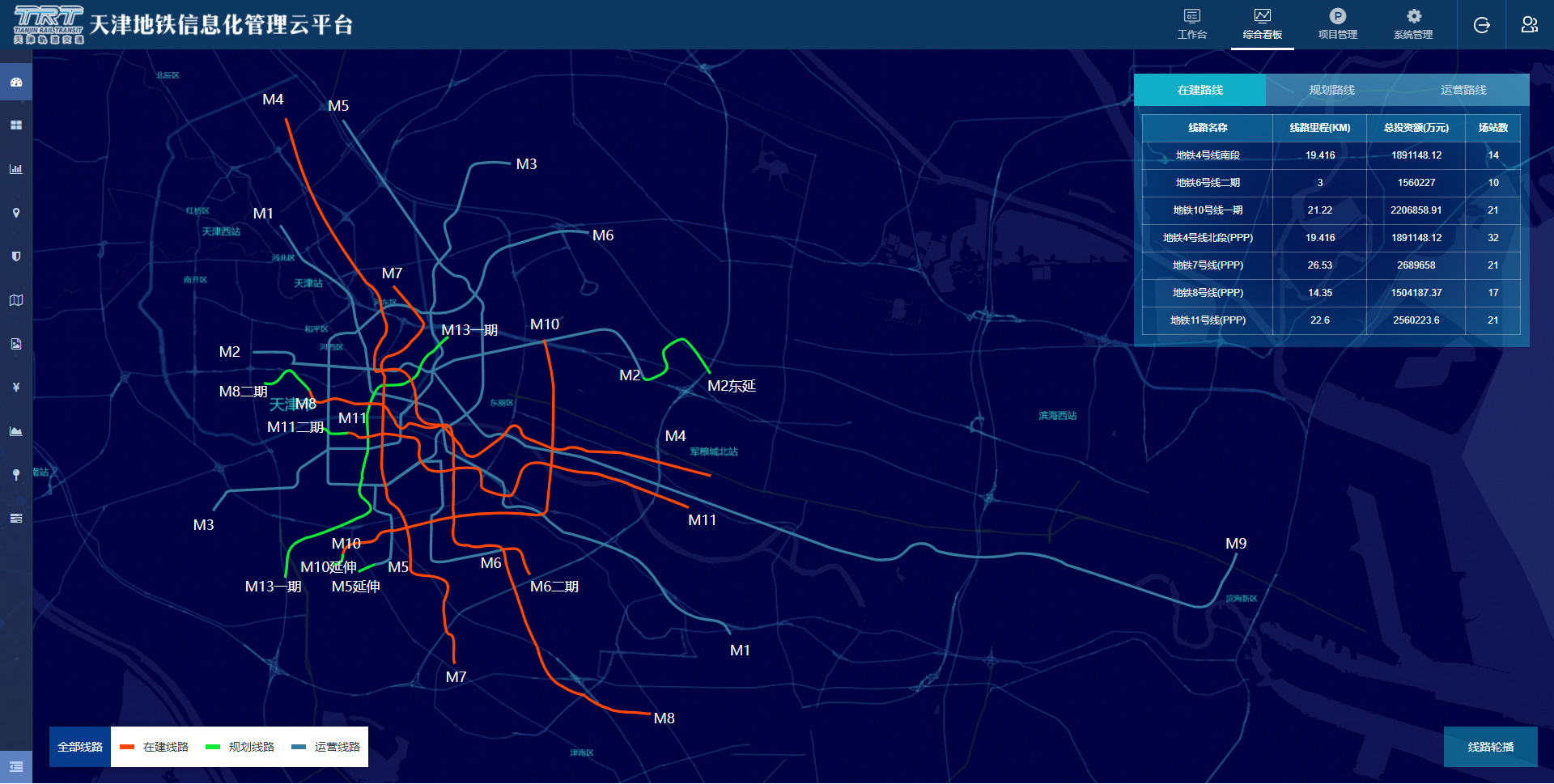Click the 天津站 station label on map
Screen dimensions: 1554x784
point(308,283)
